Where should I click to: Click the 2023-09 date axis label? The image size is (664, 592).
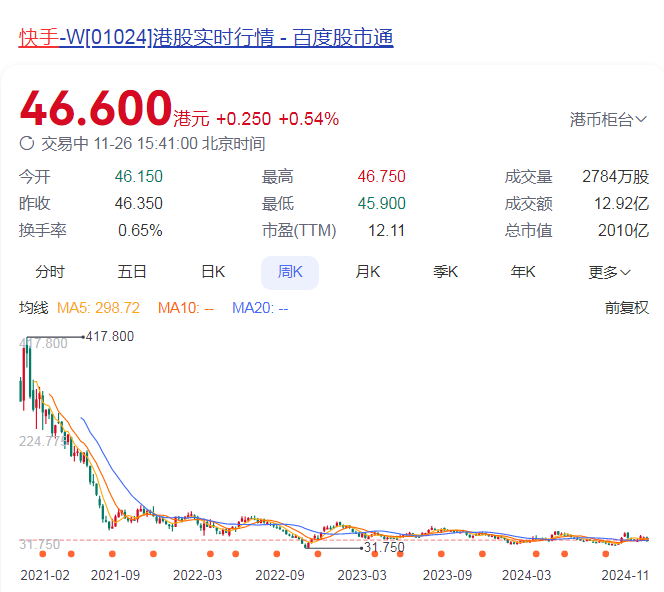pos(447,575)
